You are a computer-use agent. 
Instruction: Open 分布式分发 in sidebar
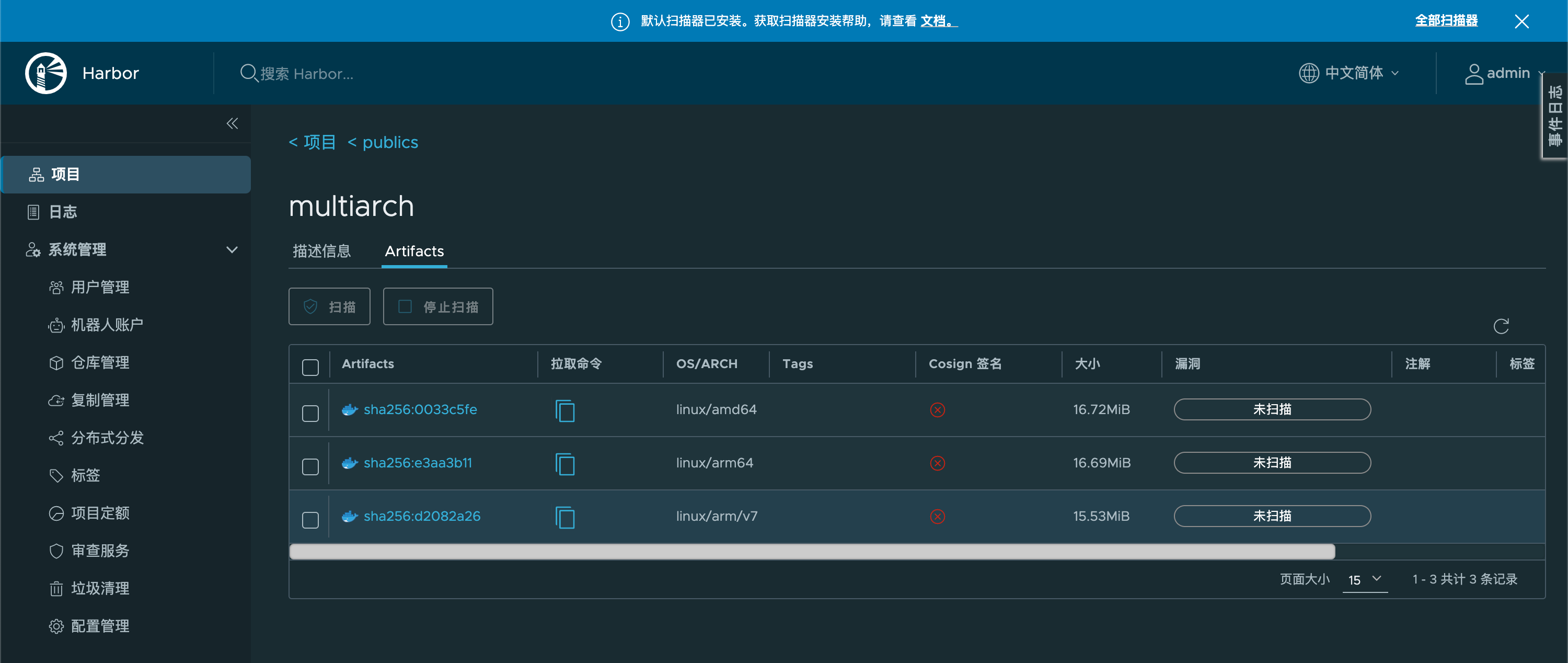(107, 438)
